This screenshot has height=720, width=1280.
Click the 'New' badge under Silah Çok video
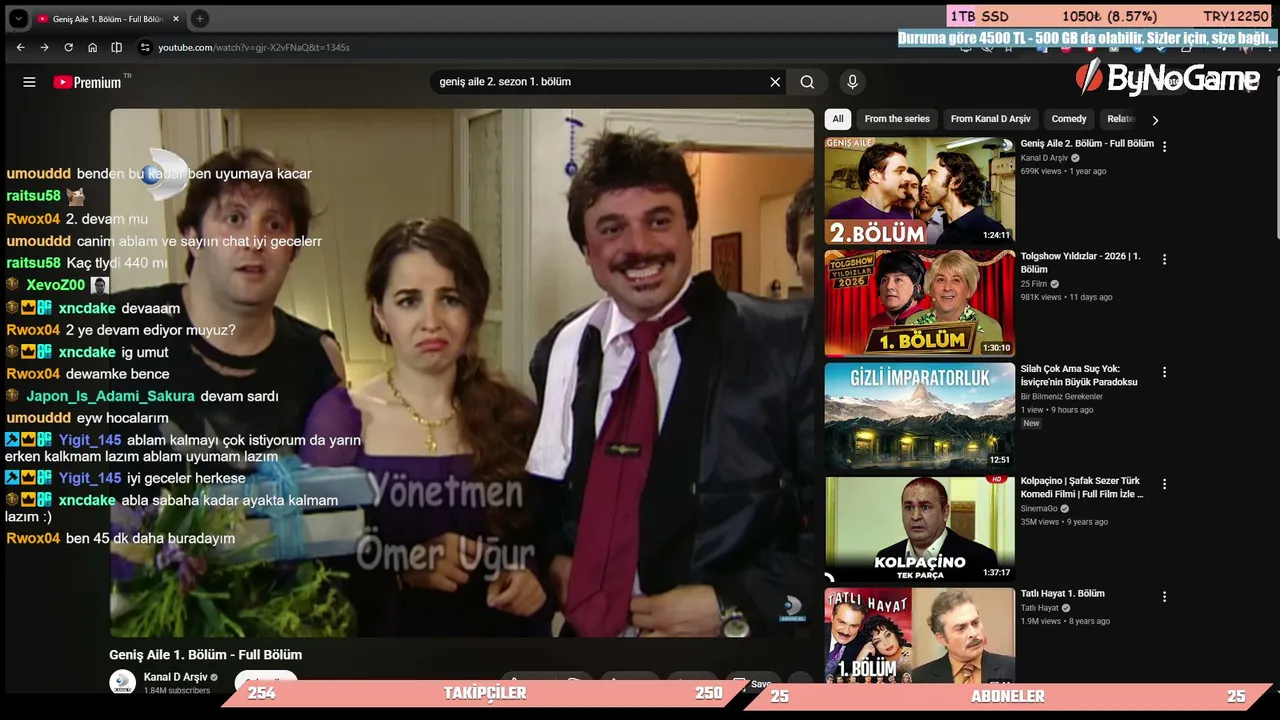pyautogui.click(x=1031, y=424)
